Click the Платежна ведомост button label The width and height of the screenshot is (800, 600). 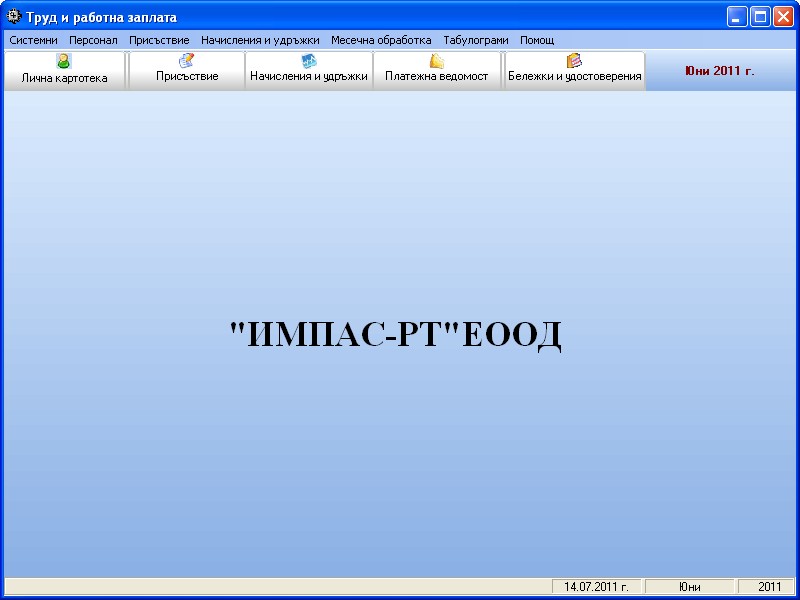pyautogui.click(x=437, y=77)
